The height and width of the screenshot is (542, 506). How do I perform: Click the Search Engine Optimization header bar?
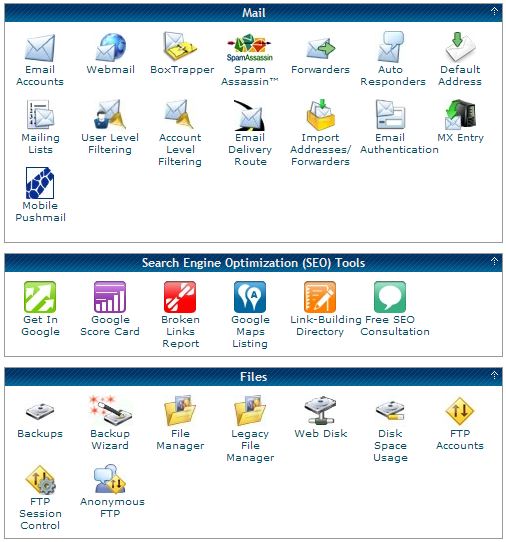pyautogui.click(x=253, y=263)
